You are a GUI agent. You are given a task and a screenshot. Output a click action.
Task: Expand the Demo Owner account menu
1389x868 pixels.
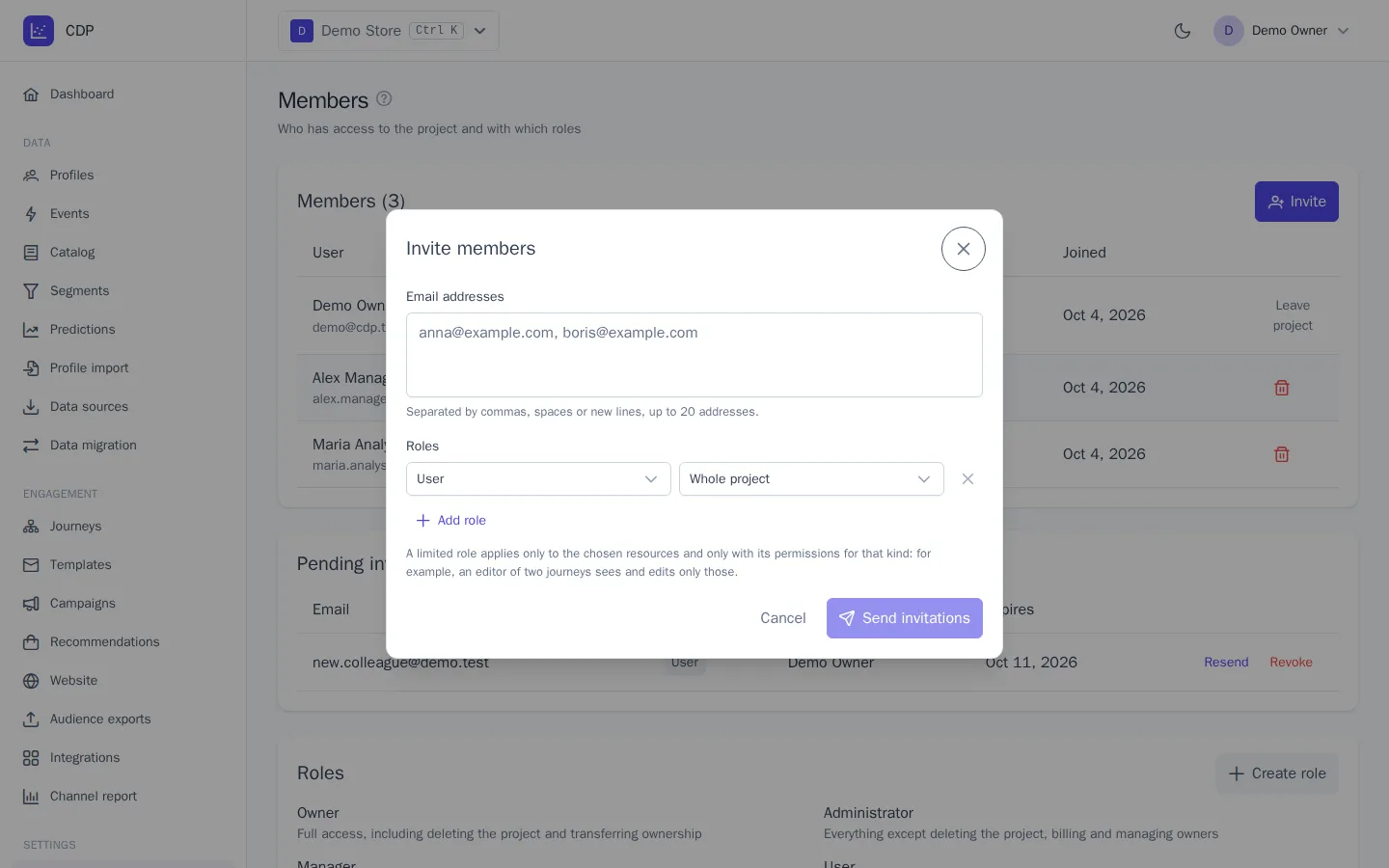pos(1282,31)
